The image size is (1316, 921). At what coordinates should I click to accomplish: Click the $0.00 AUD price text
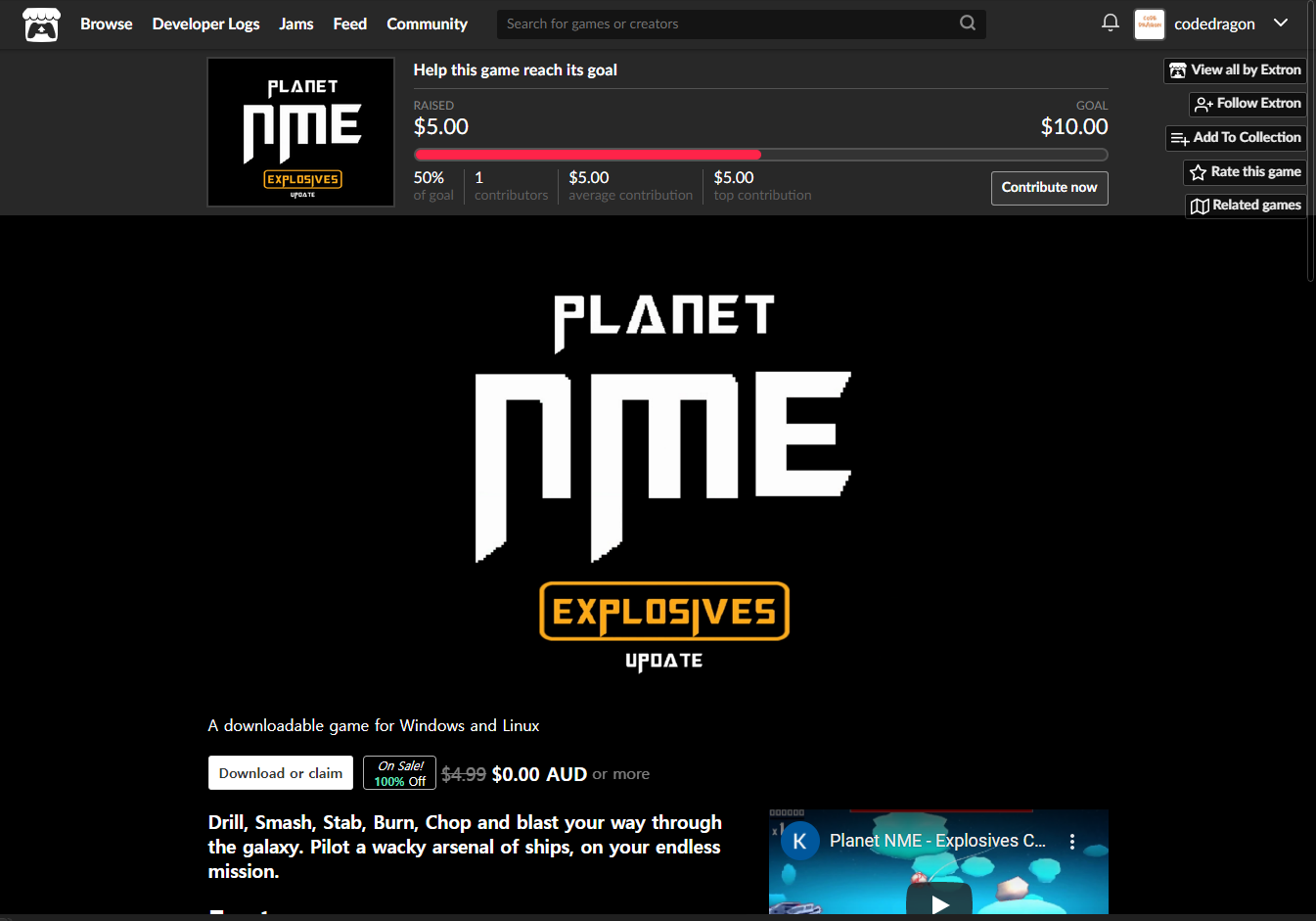539,774
